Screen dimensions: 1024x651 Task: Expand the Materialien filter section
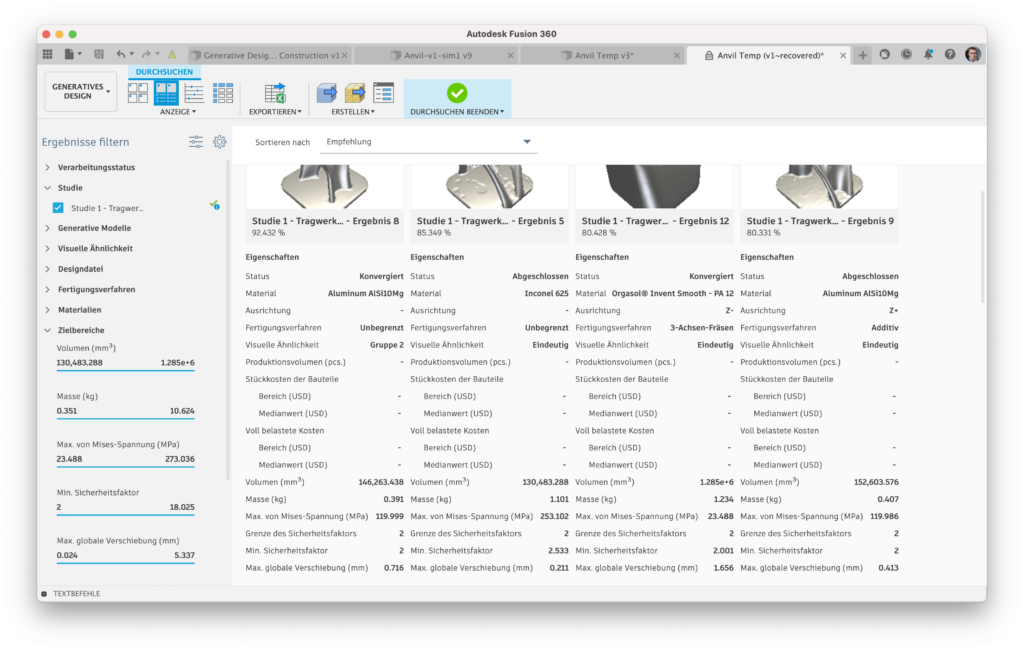[x=48, y=310]
